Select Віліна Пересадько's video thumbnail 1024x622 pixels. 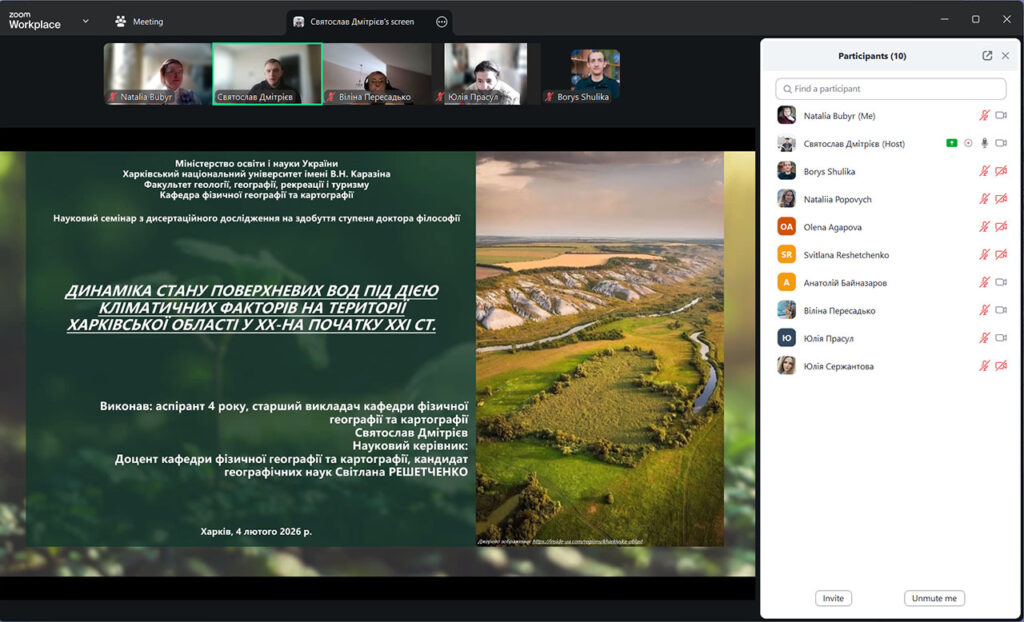[x=377, y=73]
